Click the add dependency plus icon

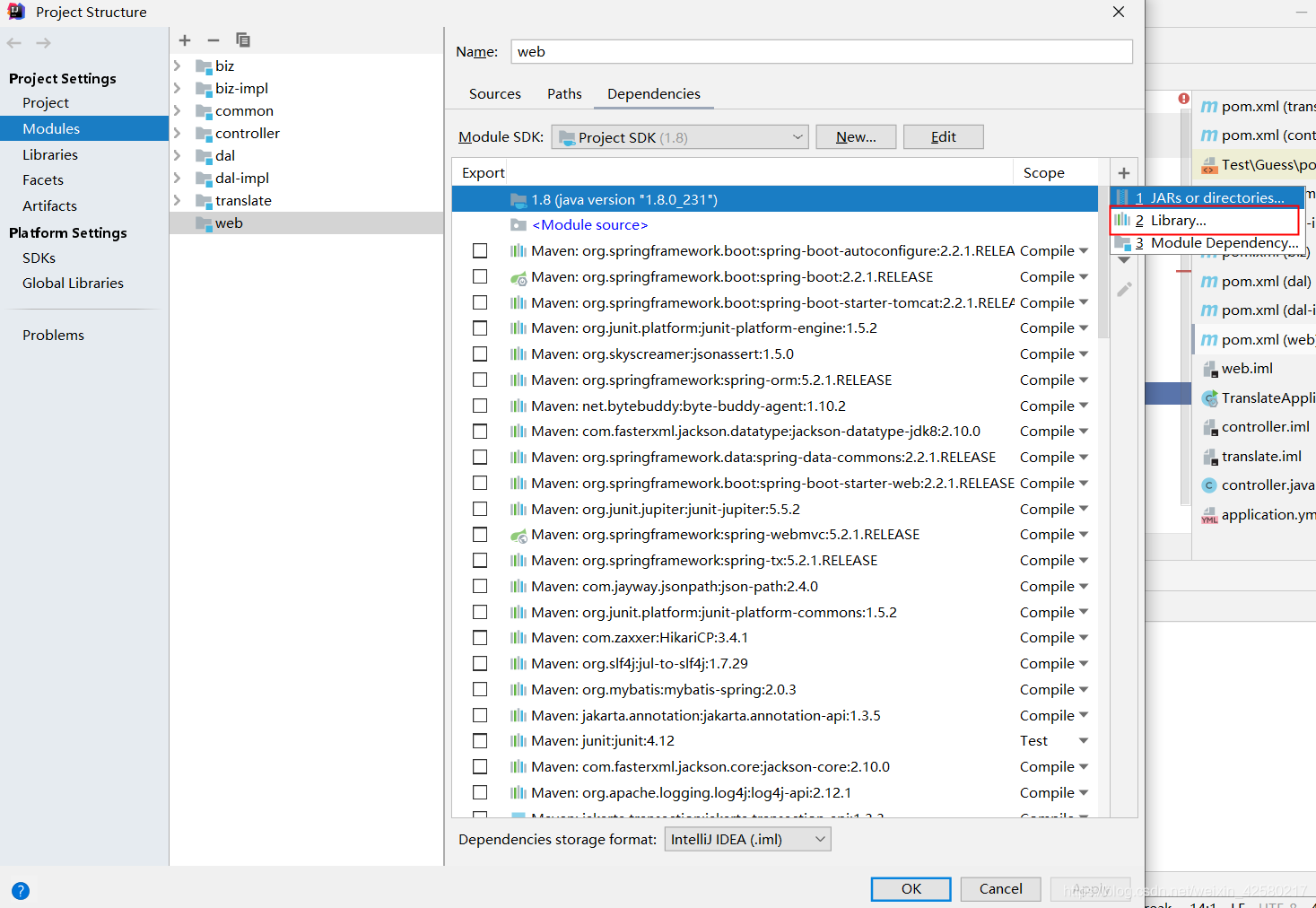pyautogui.click(x=1124, y=172)
